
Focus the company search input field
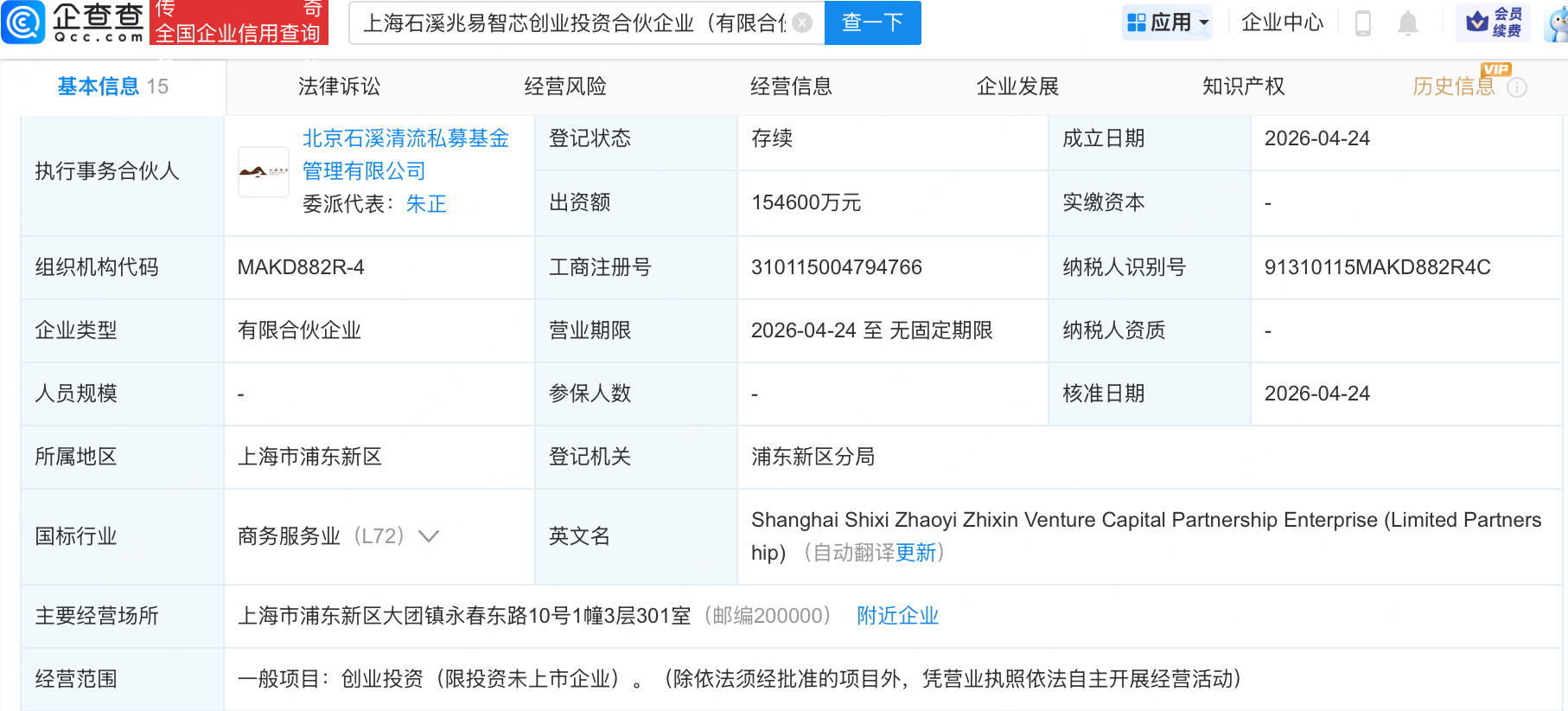(x=575, y=22)
